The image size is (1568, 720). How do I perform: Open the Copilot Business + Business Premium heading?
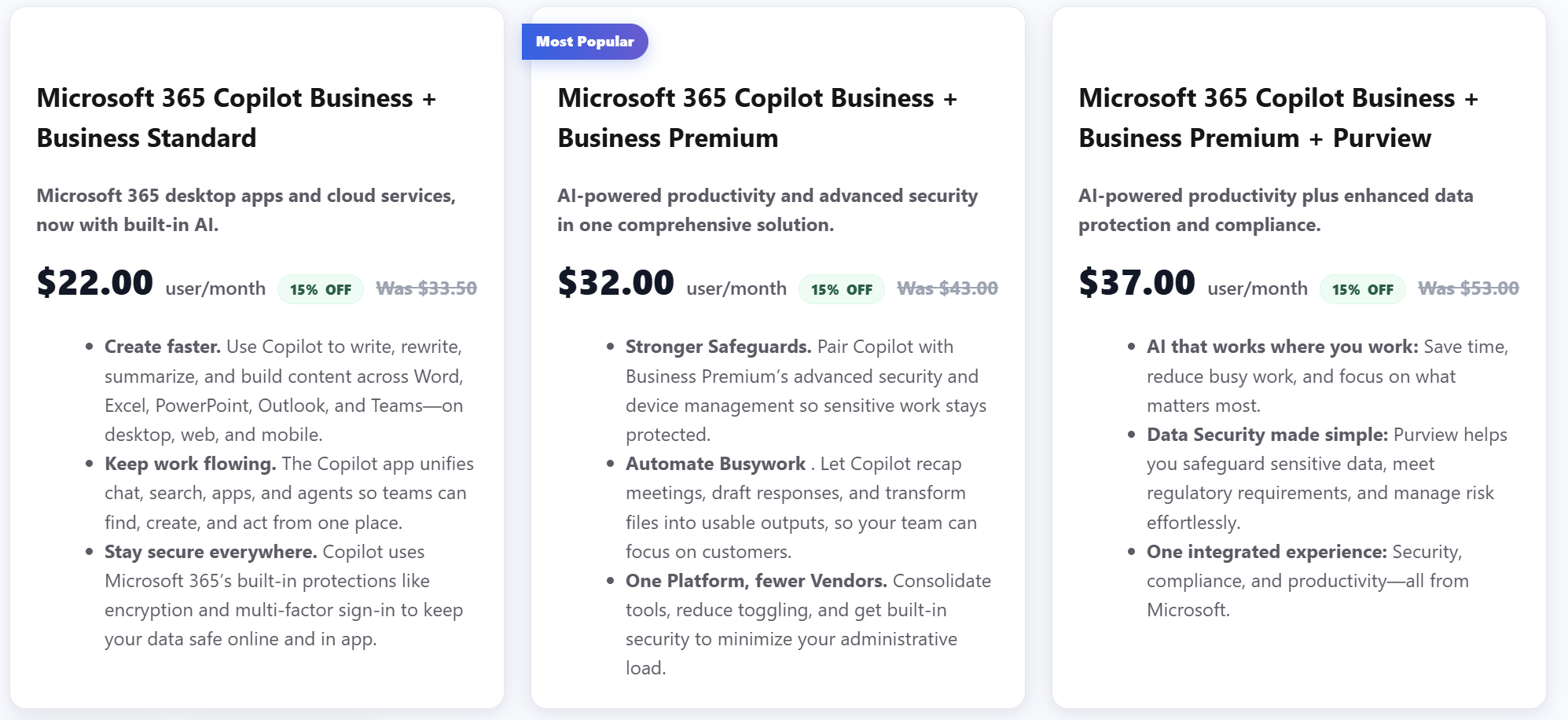(x=757, y=118)
